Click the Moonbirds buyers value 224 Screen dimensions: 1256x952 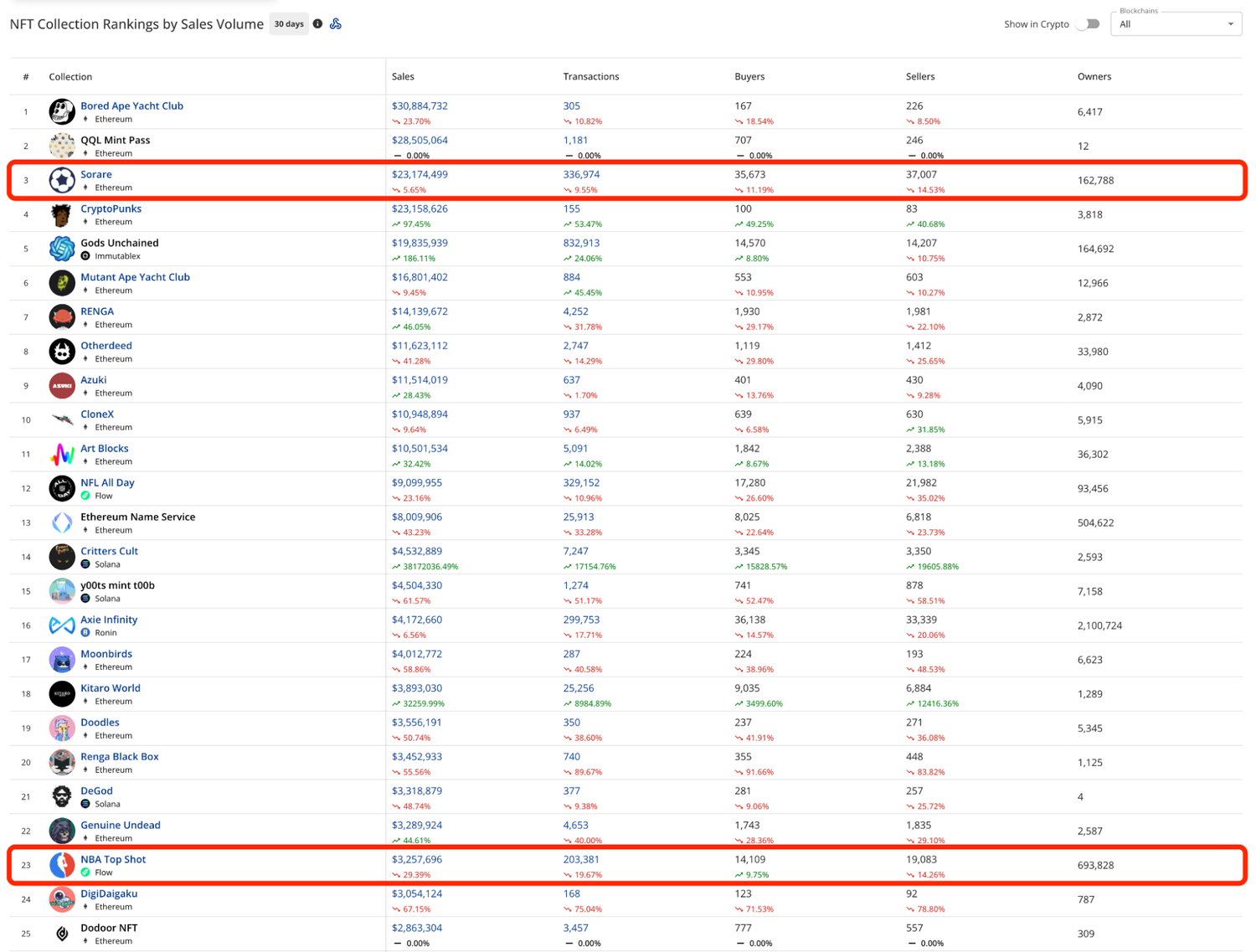(x=743, y=654)
